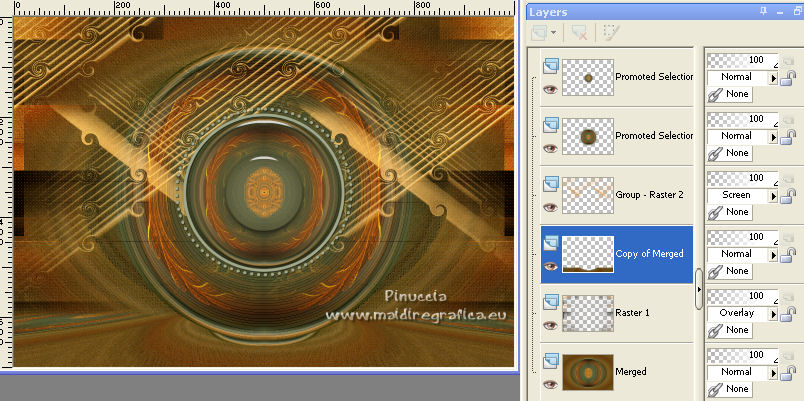The image size is (804, 401).
Task: Click the palette splitter arrow handle
Action: (x=699, y=289)
